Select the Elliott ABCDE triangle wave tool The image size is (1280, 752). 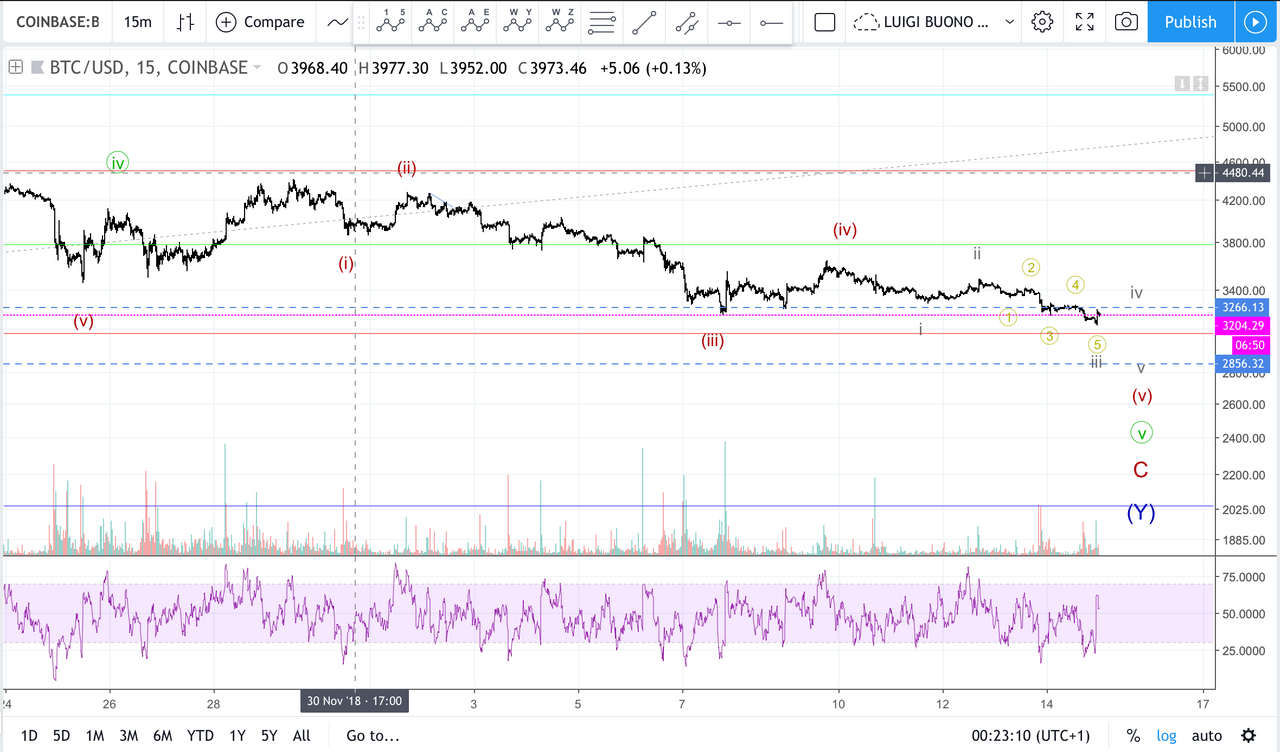[x=476, y=22]
